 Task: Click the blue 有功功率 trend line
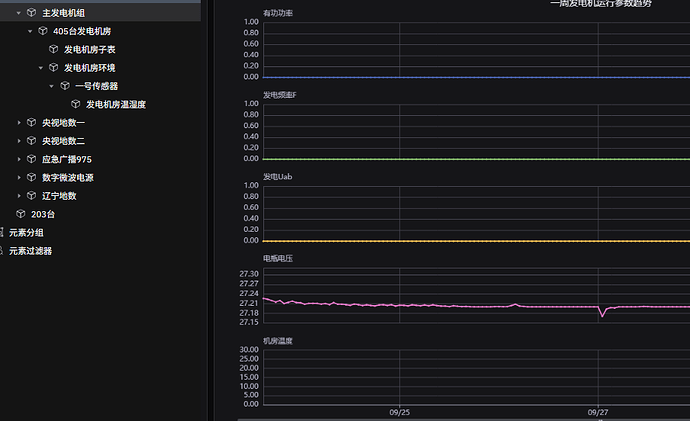click(x=476, y=77)
